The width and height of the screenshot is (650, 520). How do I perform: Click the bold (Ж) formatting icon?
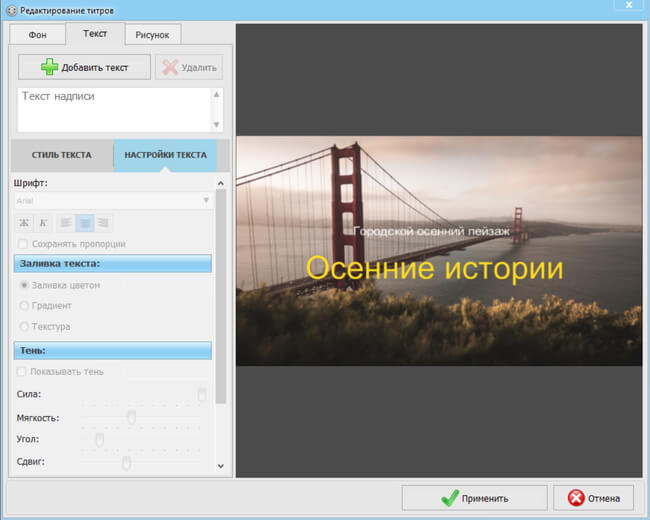25,223
